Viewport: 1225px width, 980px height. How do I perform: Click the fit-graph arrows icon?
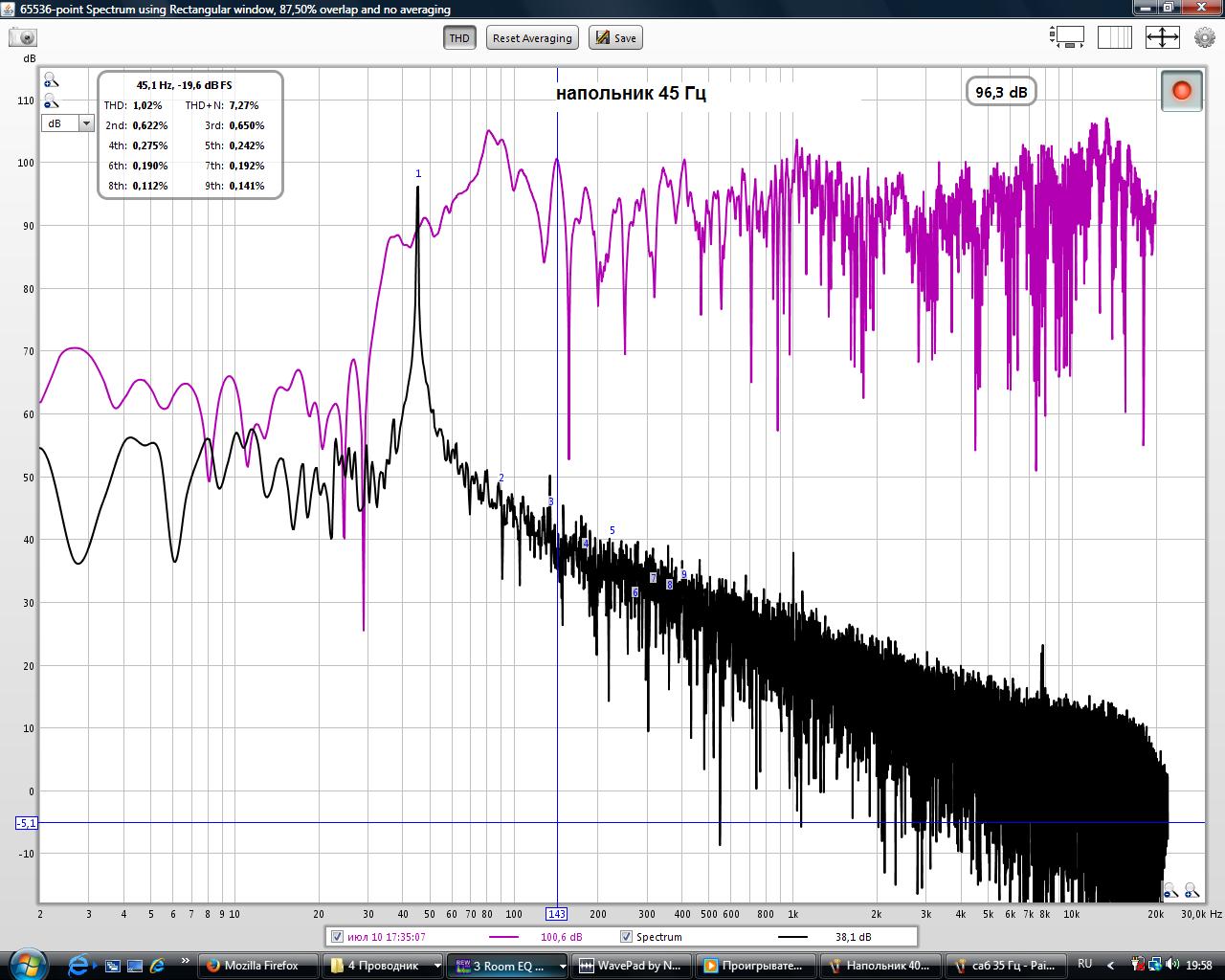1162,37
